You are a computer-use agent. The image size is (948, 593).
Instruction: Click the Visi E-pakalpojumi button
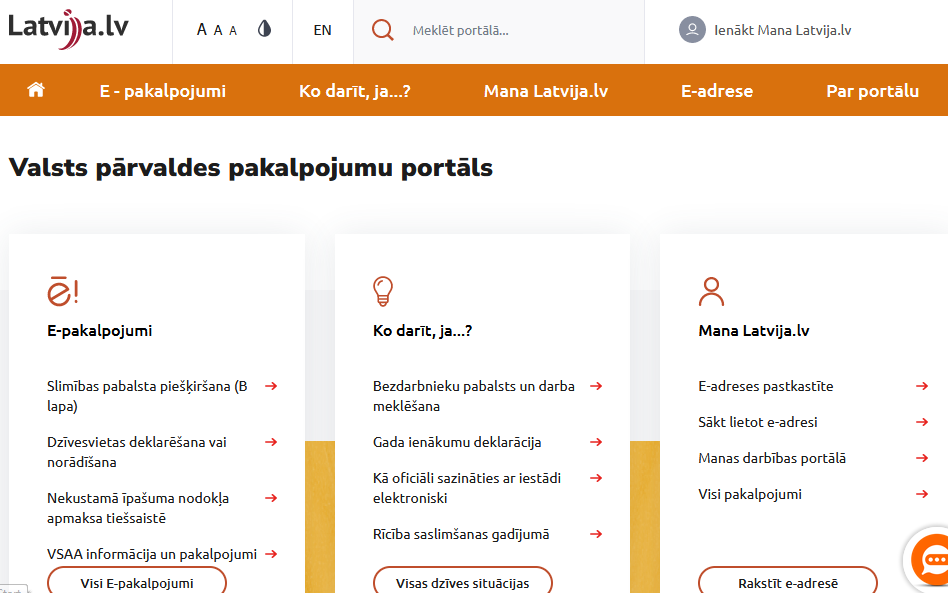tap(136, 581)
